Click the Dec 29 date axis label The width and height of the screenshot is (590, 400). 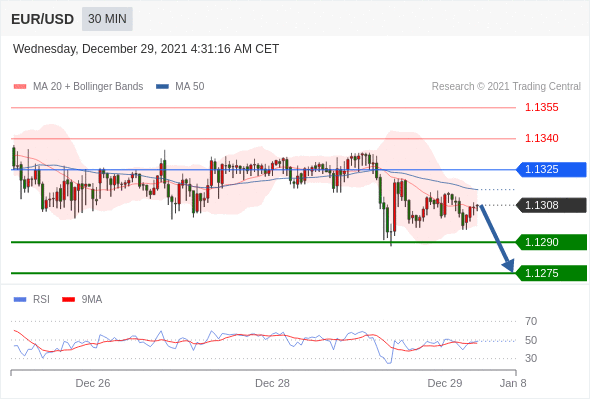point(445,383)
